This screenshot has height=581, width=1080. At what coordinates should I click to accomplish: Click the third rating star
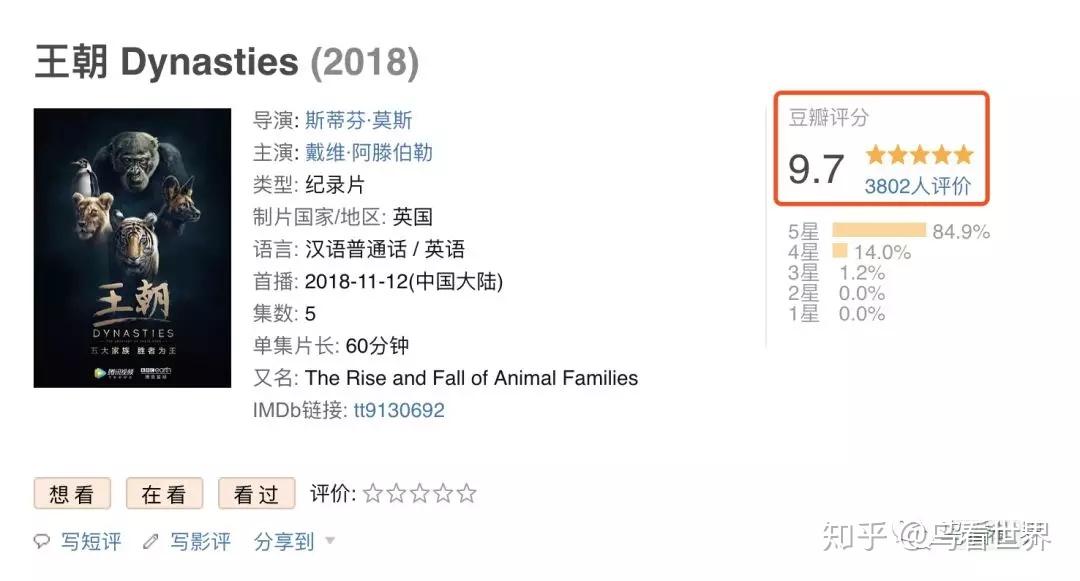pyautogui.click(x=419, y=493)
